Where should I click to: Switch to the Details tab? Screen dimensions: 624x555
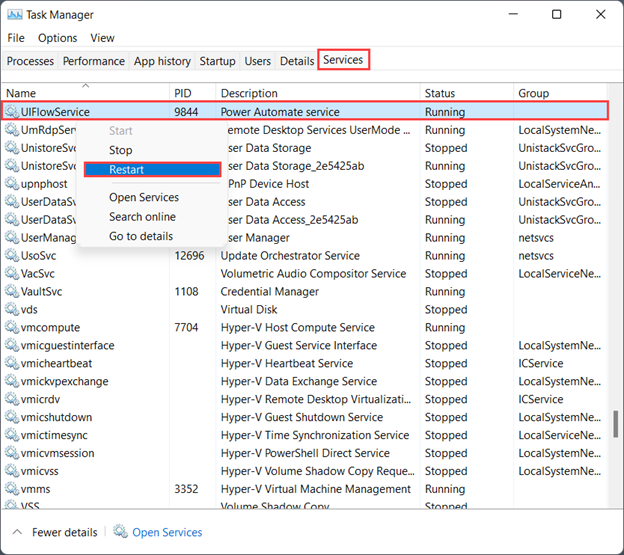pos(297,61)
